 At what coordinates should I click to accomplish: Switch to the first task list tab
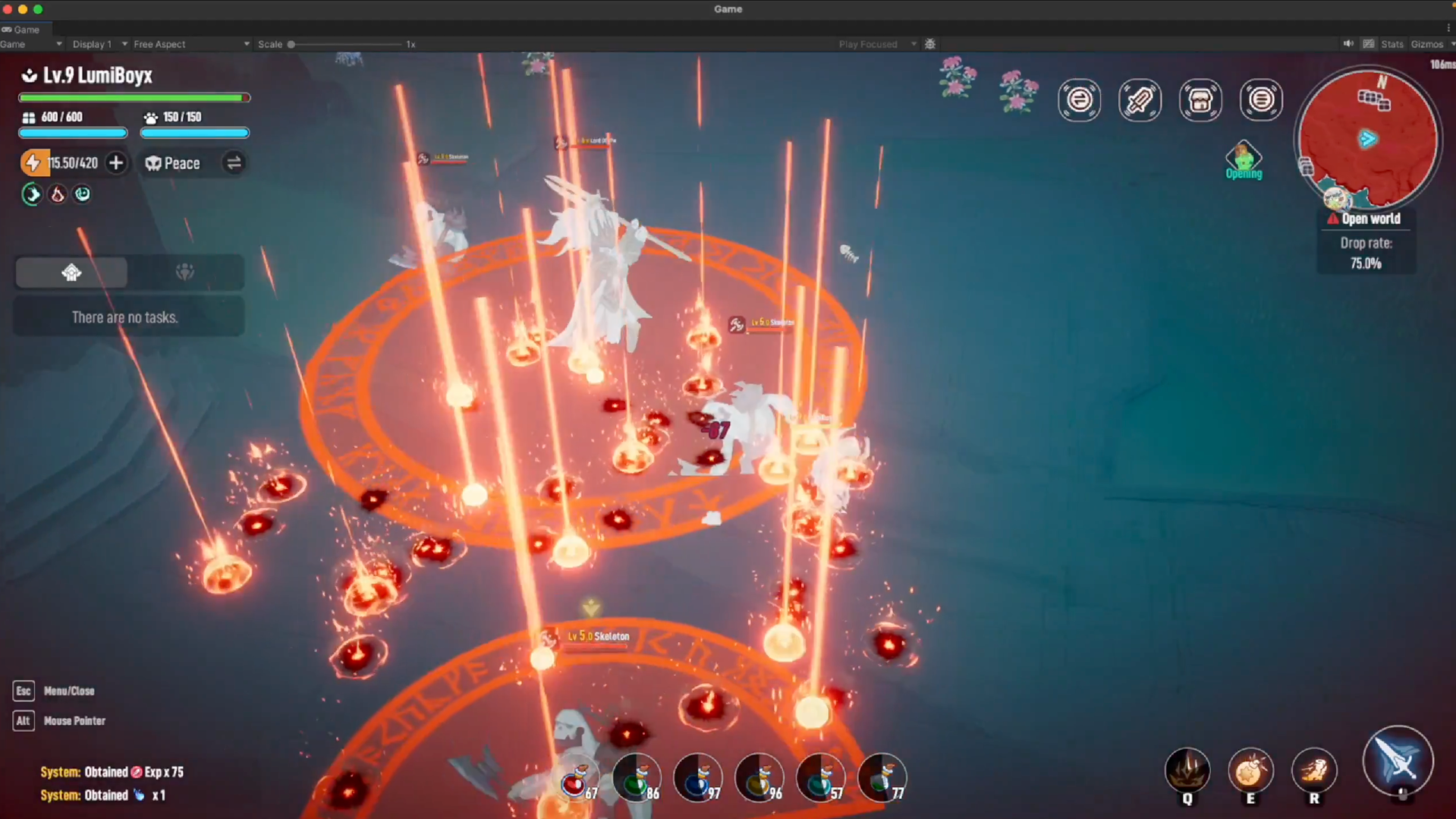click(x=71, y=272)
